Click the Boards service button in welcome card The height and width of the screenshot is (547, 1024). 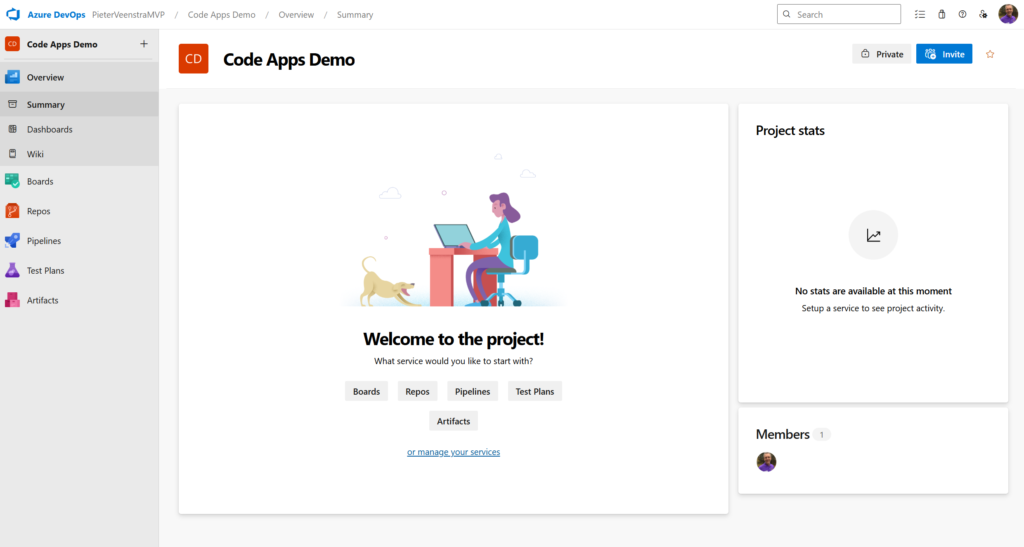tap(366, 392)
